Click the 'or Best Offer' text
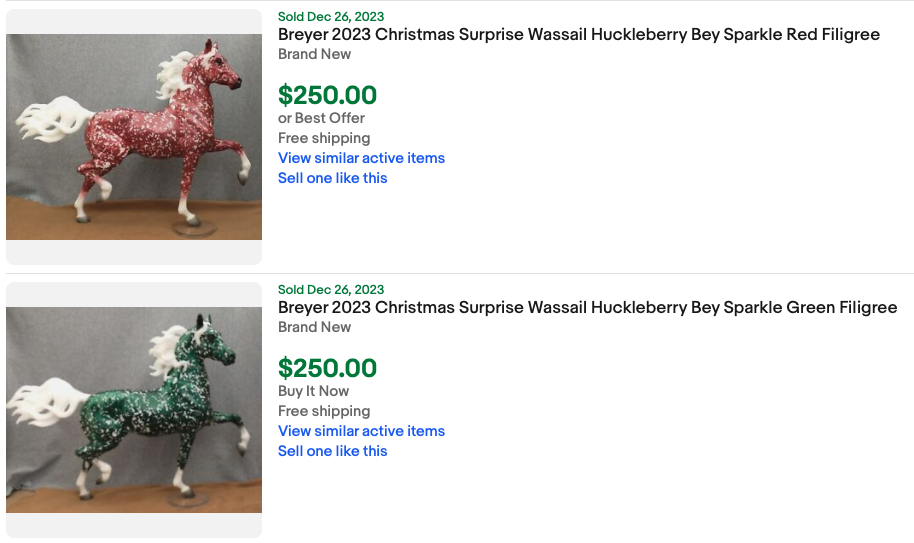 click(x=321, y=118)
